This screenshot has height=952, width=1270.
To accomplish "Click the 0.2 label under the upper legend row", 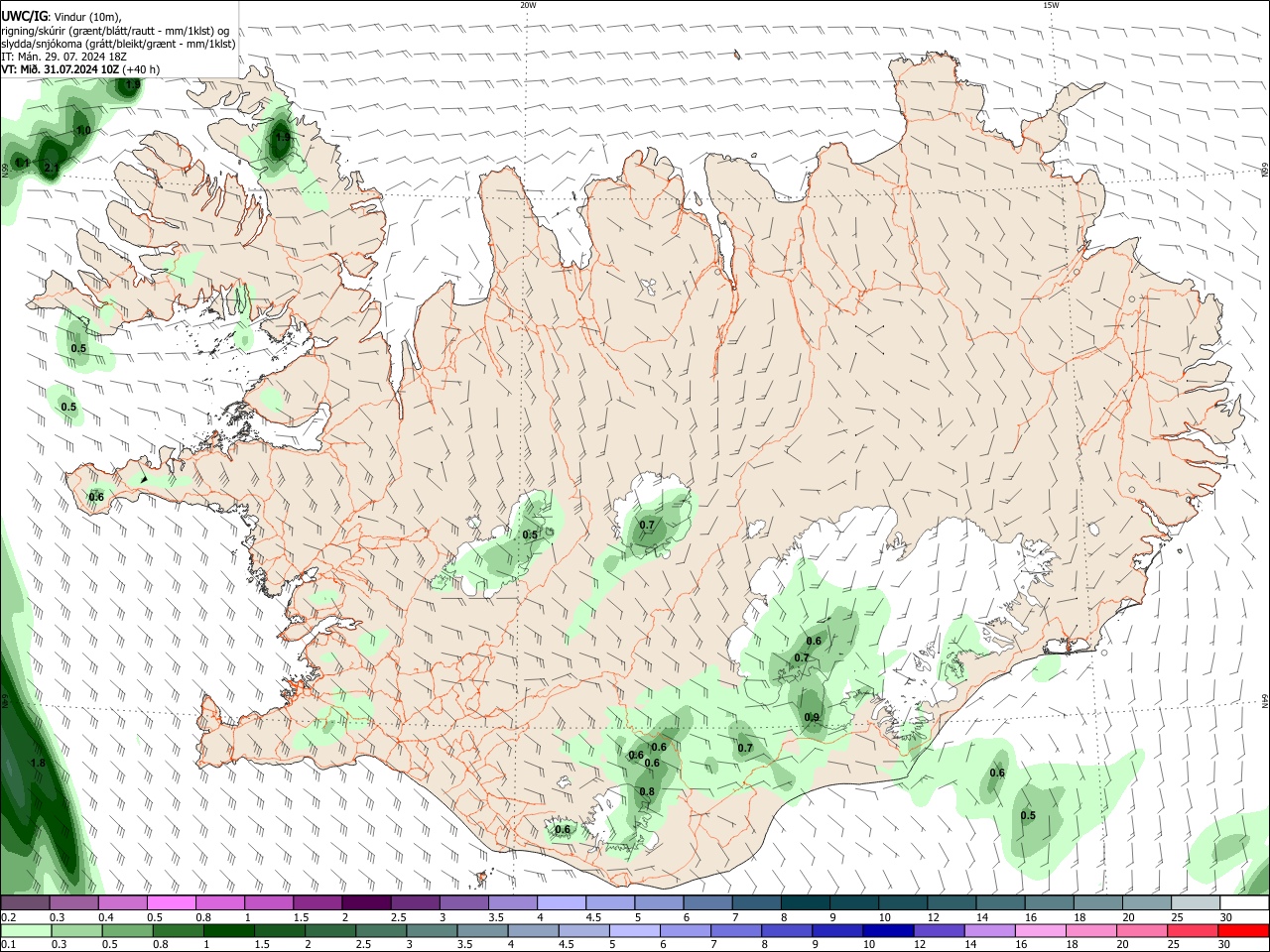I will click(x=9, y=917).
